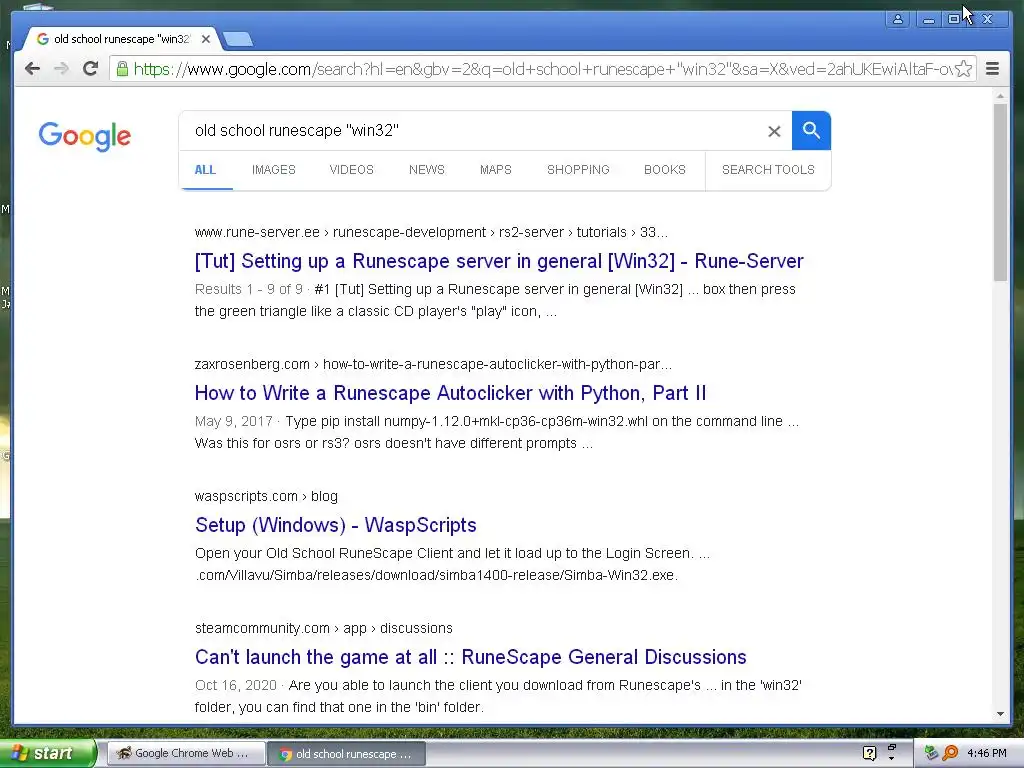Image resolution: width=1024 pixels, height=768 pixels.
Task: Clear the search box with the X icon
Action: coord(774,131)
